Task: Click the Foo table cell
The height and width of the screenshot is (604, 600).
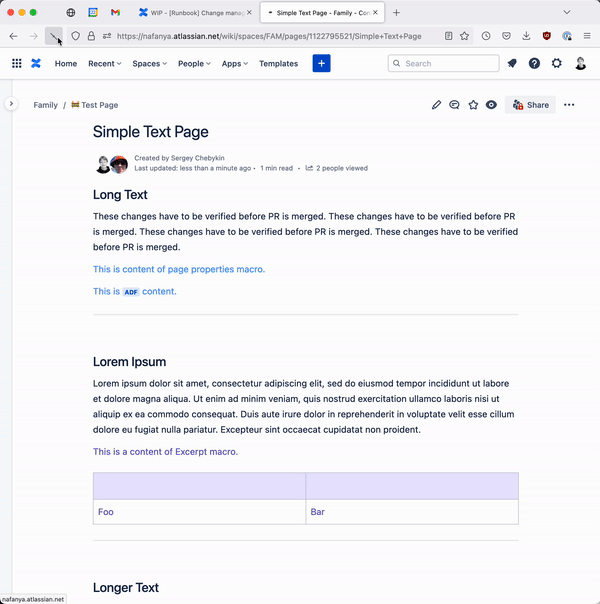Action: pyautogui.click(x=199, y=512)
